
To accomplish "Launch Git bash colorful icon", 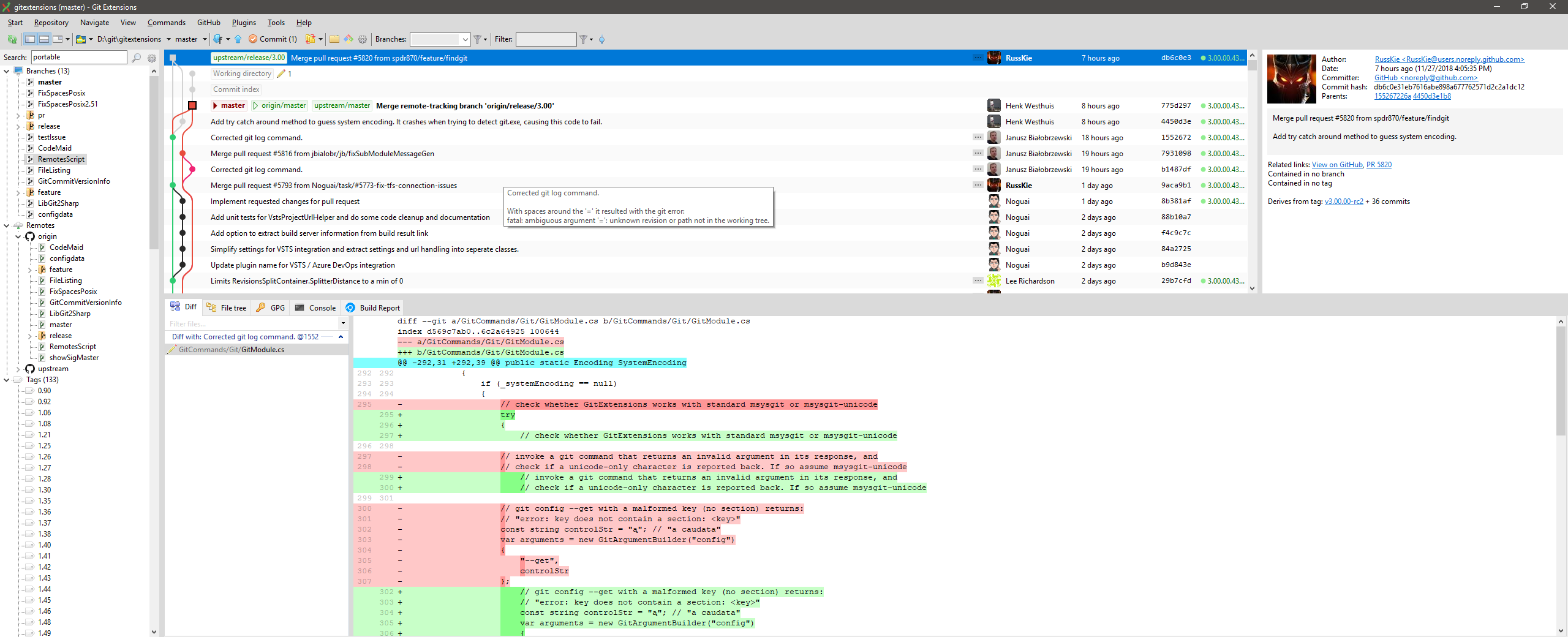I will pos(349,39).
